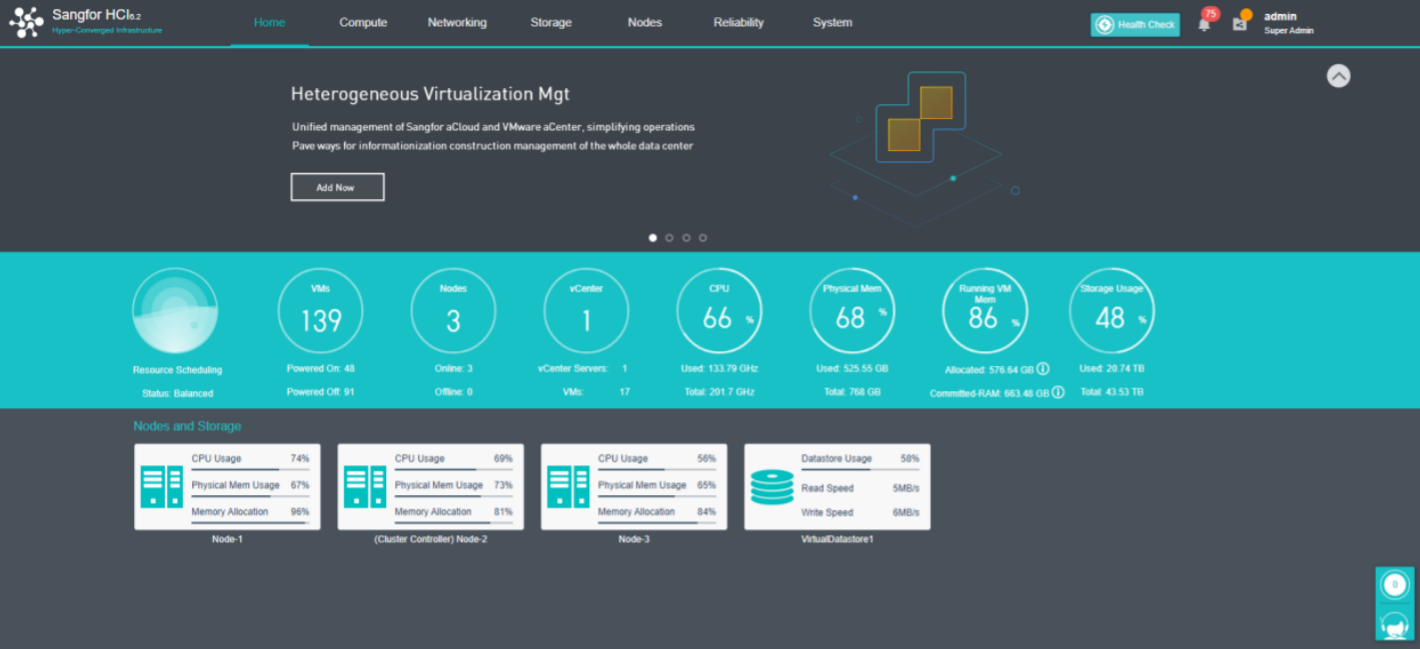Run the Health Check button
1420x649 pixels.
[1134, 25]
